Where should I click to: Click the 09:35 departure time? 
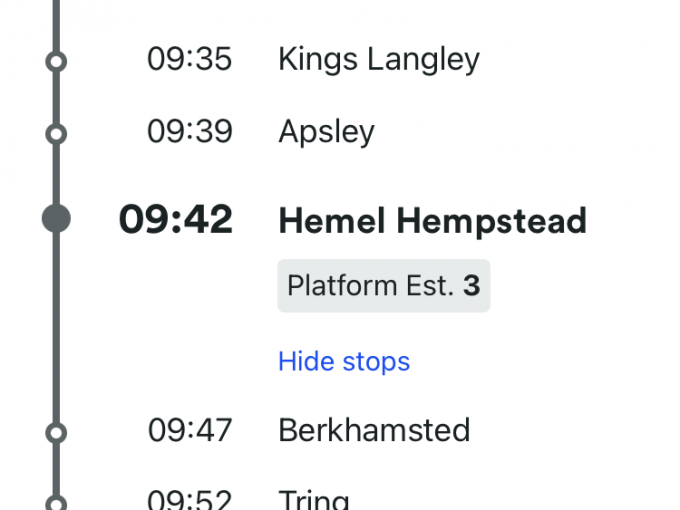coord(190,59)
